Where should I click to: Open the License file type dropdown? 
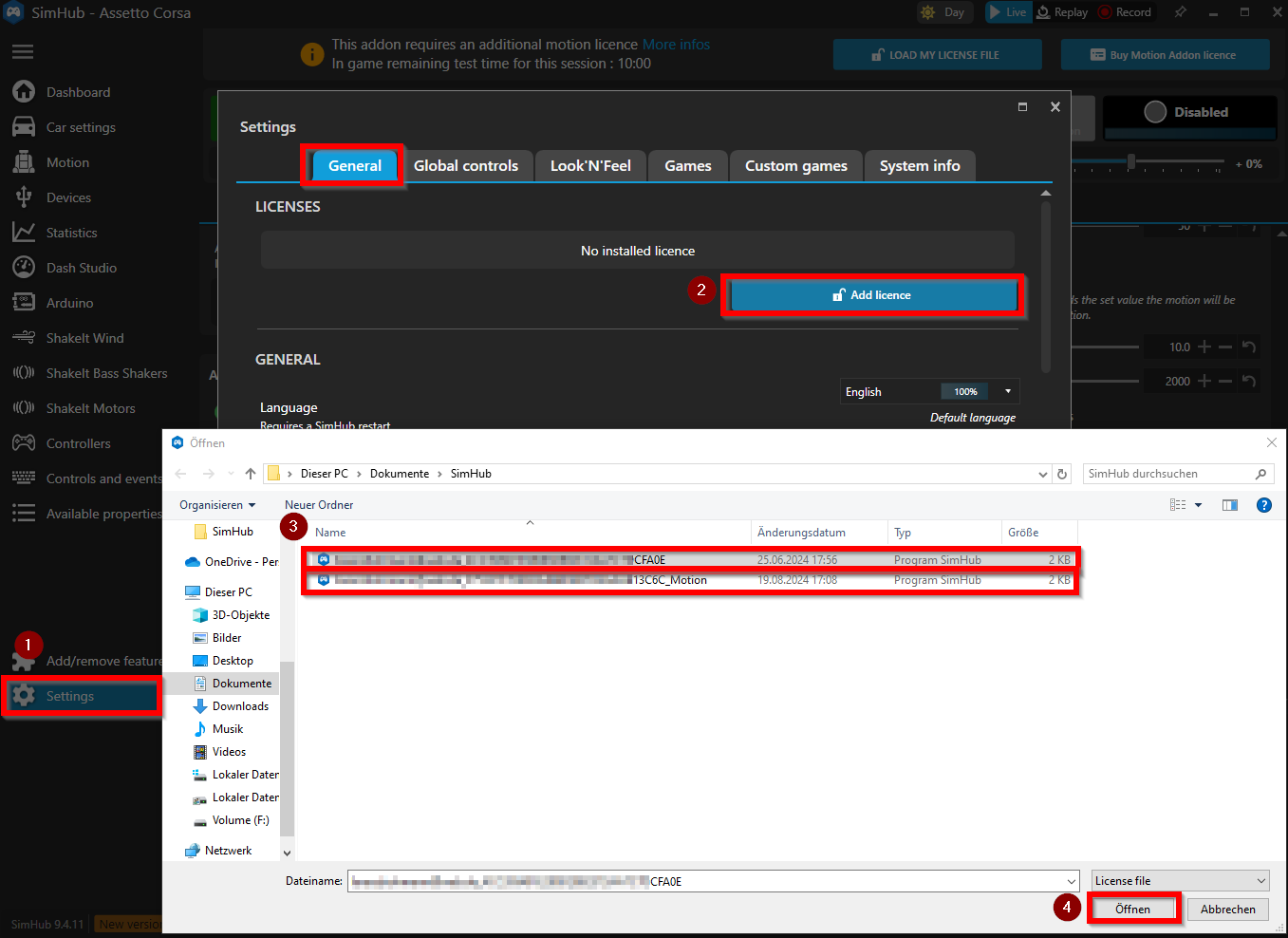coord(1180,880)
